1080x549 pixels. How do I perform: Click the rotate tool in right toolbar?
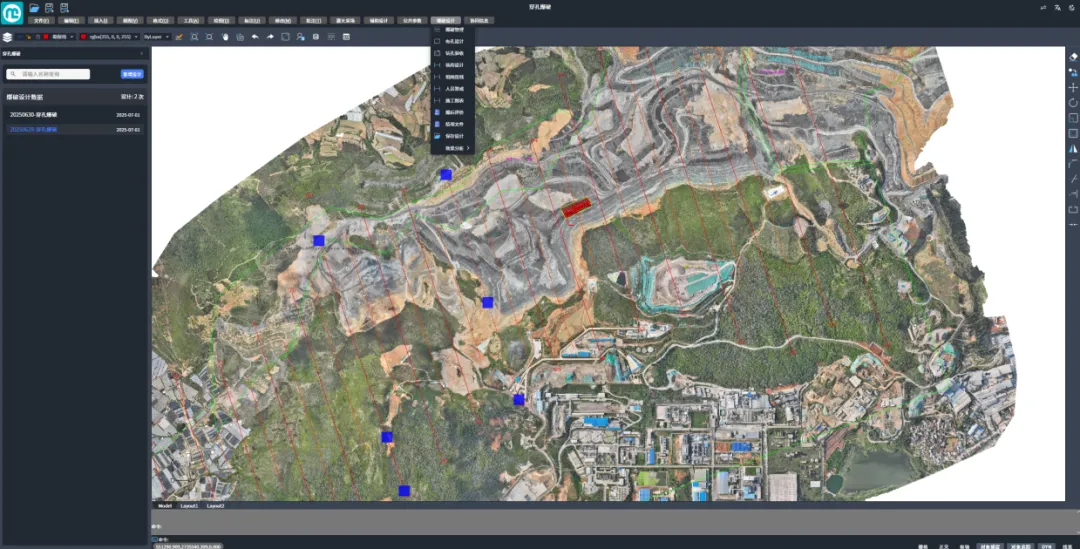click(1073, 103)
